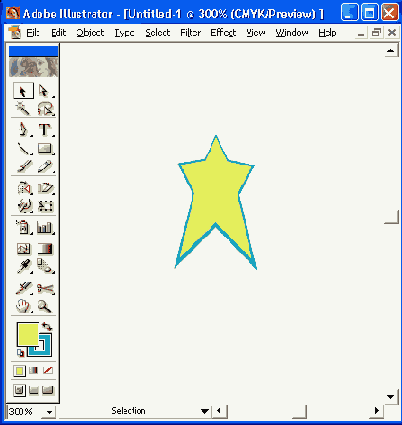The width and height of the screenshot is (402, 425).
Task: Set paint to None (red slash)
Action: click(x=48, y=370)
